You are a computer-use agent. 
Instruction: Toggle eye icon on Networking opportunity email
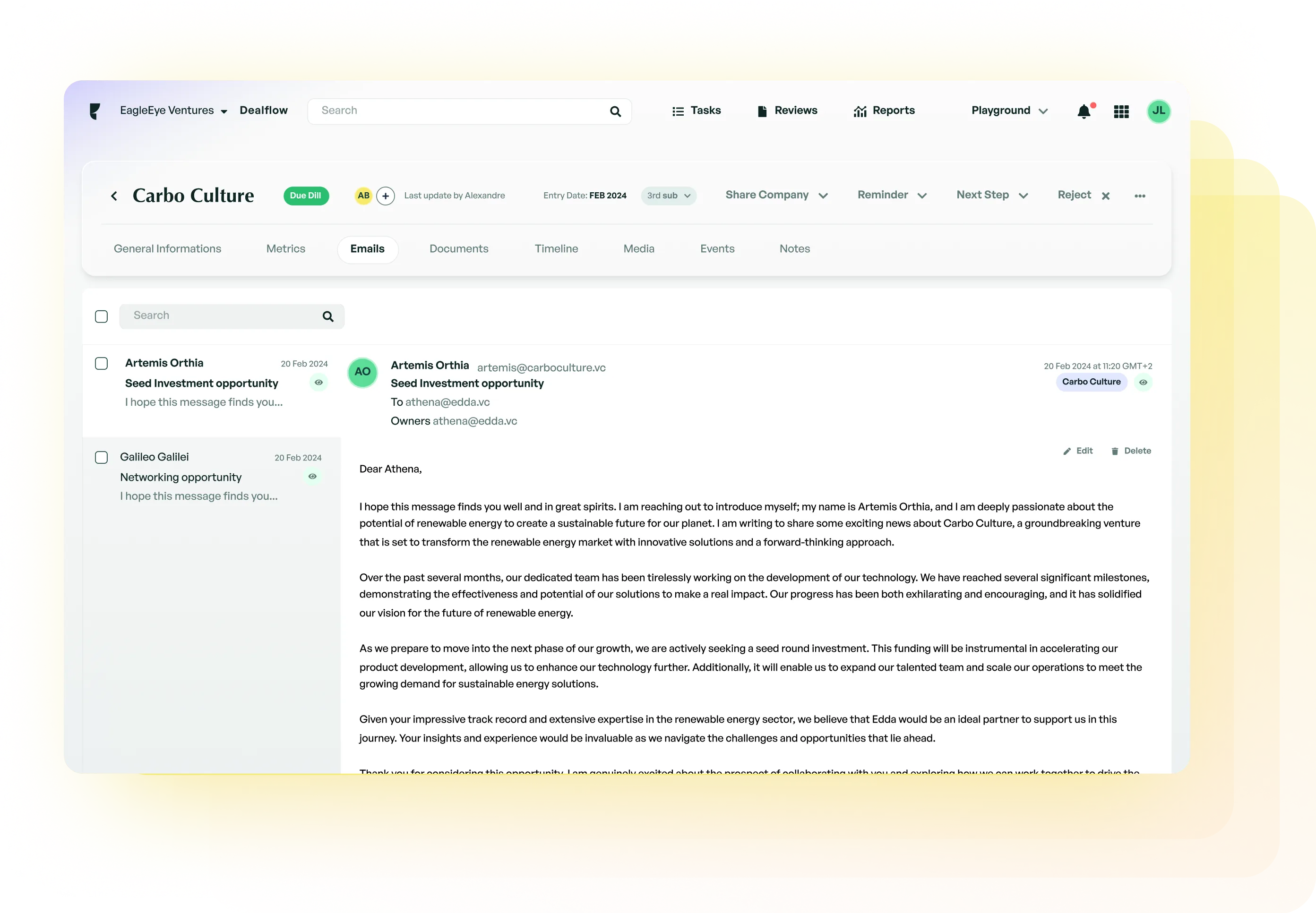312,477
